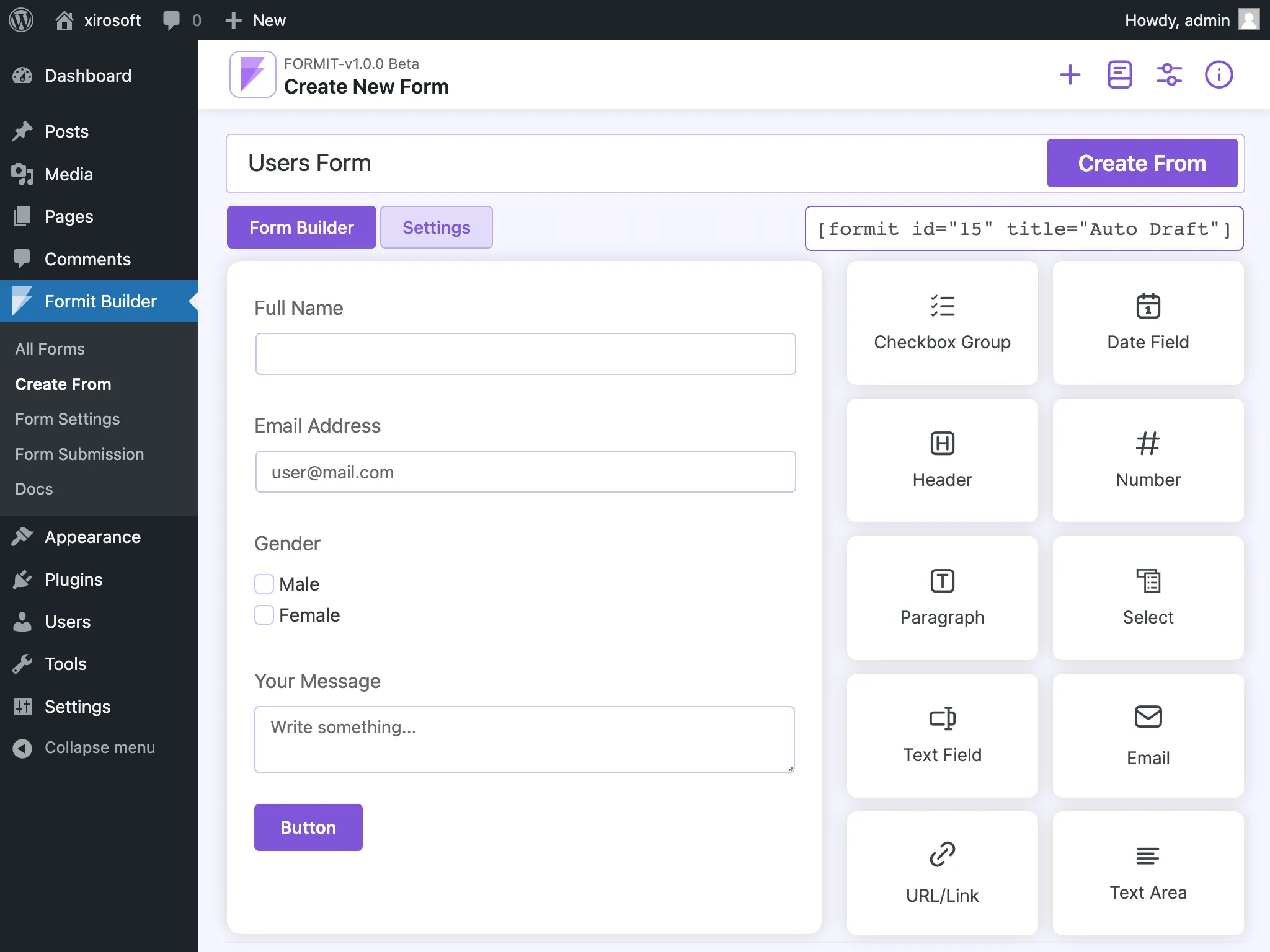The width and height of the screenshot is (1270, 952).
Task: Open the forms list document icon
Action: (1119, 75)
